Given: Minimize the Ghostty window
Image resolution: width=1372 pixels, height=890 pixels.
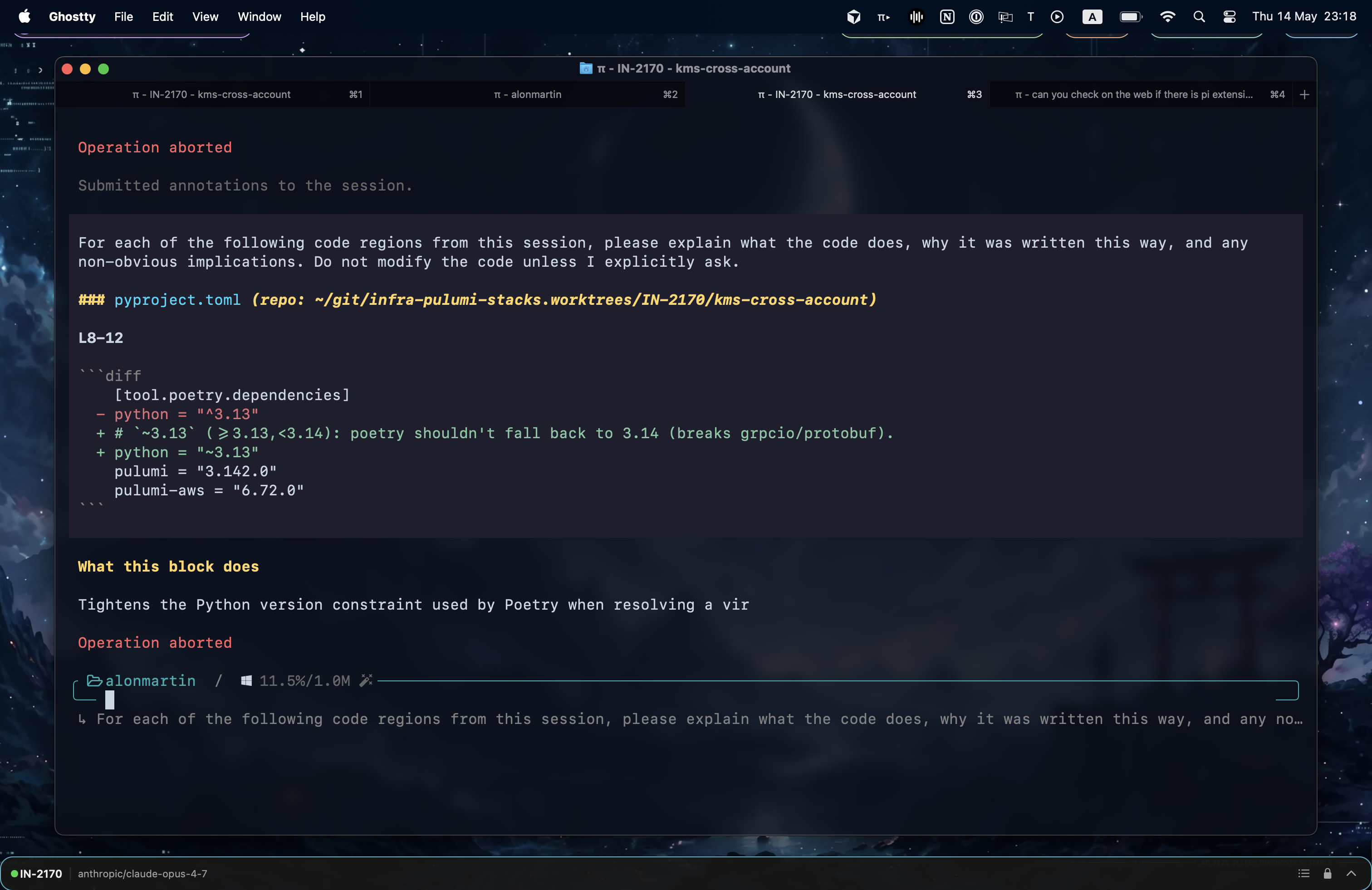Looking at the screenshot, I should (85, 68).
